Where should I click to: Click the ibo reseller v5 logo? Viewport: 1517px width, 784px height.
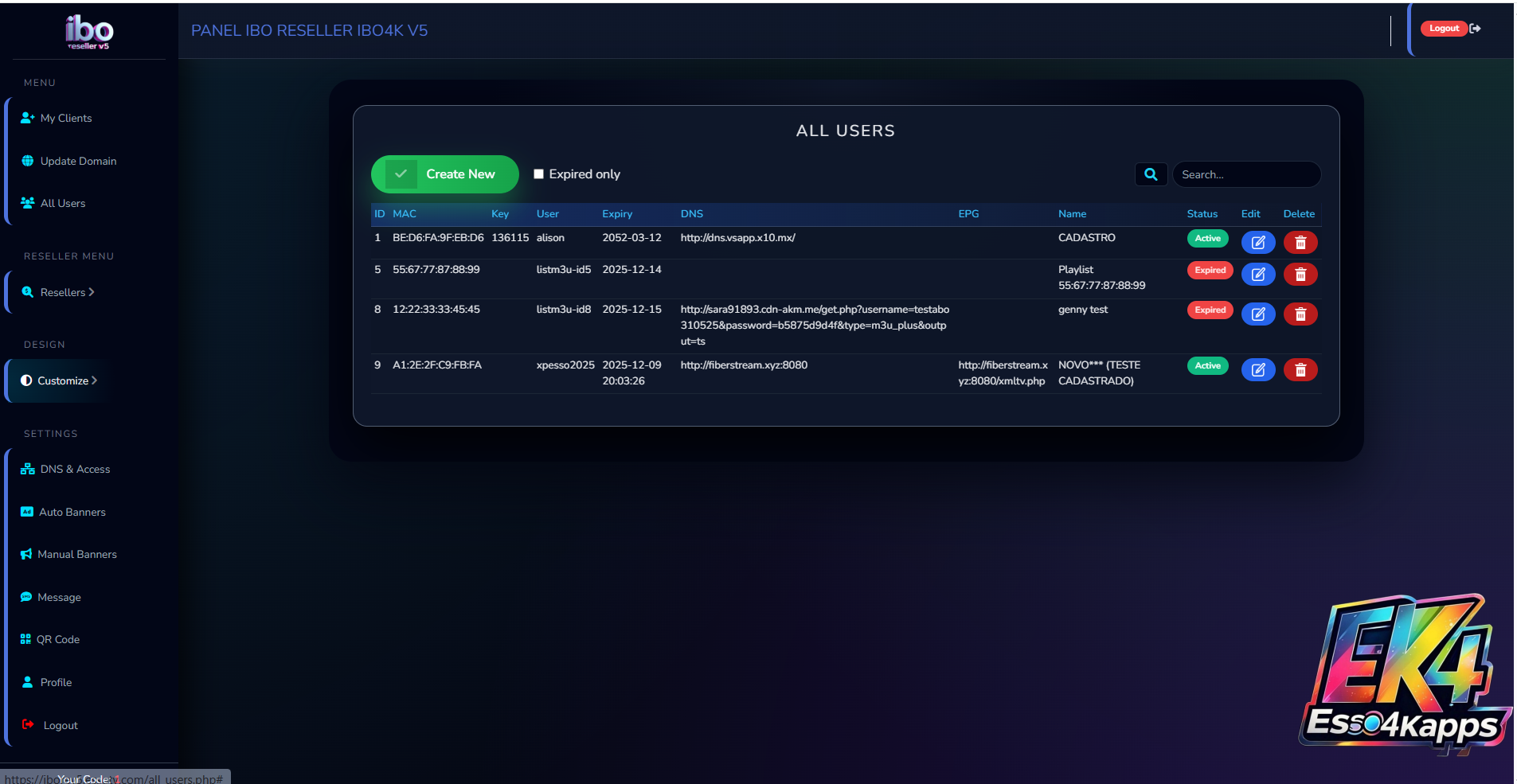click(89, 32)
